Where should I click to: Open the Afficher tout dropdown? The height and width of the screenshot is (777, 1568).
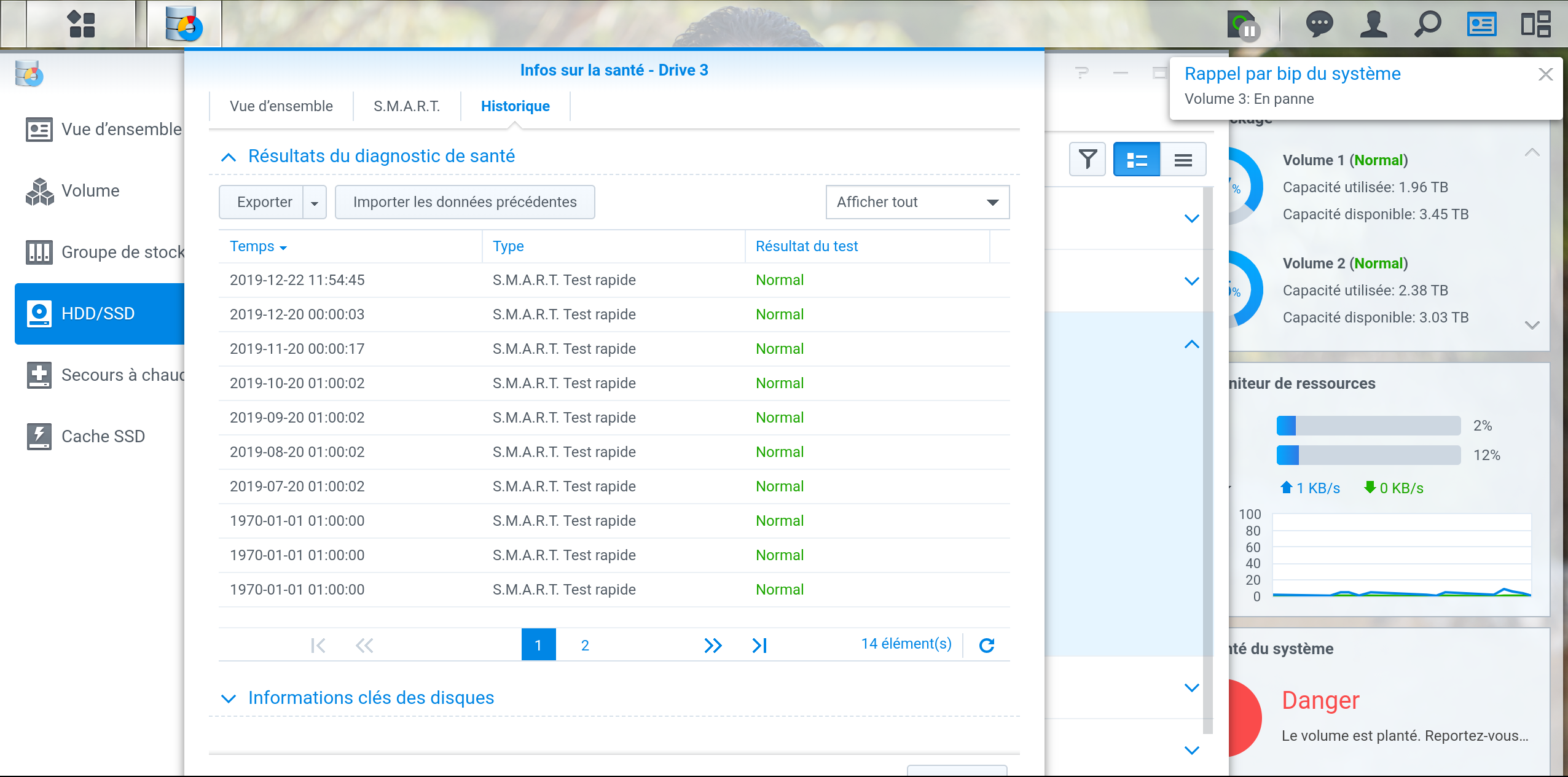pyautogui.click(x=917, y=202)
